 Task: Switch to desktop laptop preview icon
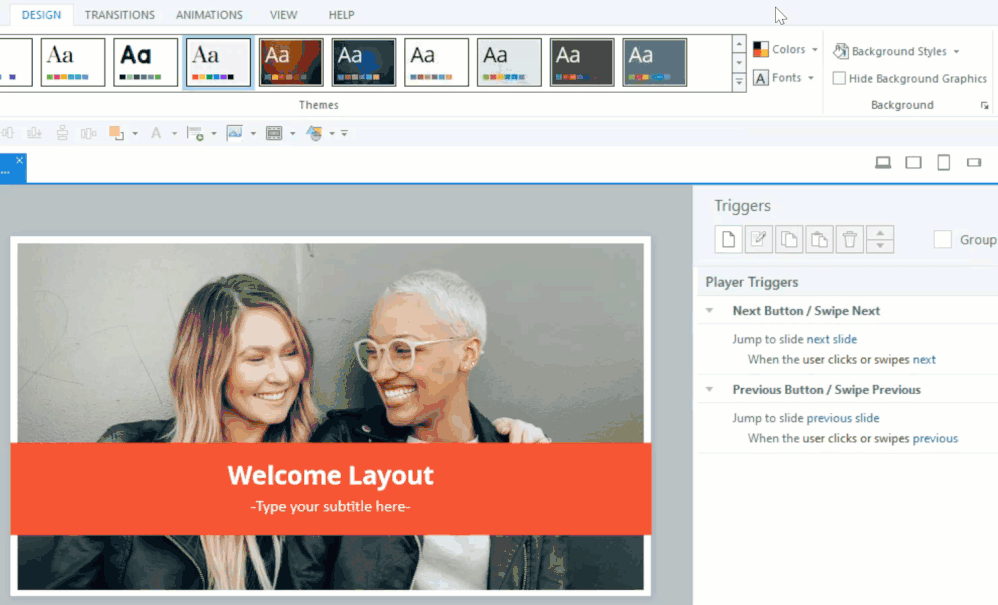pyautogui.click(x=883, y=163)
